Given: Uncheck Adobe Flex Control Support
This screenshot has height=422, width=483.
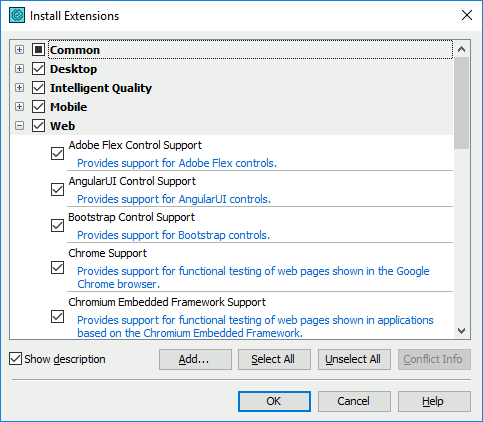Looking at the screenshot, I should pyautogui.click(x=57, y=154).
